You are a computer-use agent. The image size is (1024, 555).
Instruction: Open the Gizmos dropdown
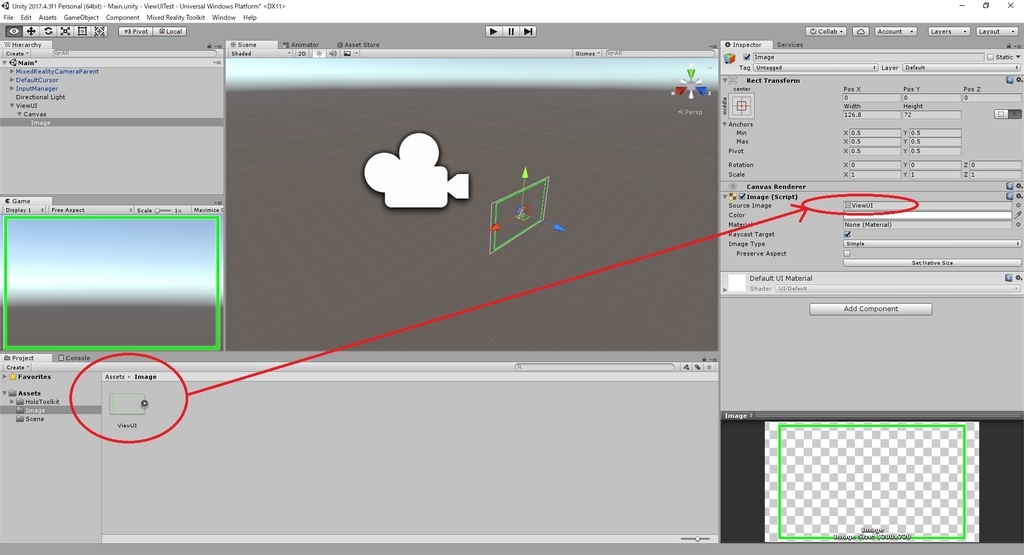(x=587, y=54)
